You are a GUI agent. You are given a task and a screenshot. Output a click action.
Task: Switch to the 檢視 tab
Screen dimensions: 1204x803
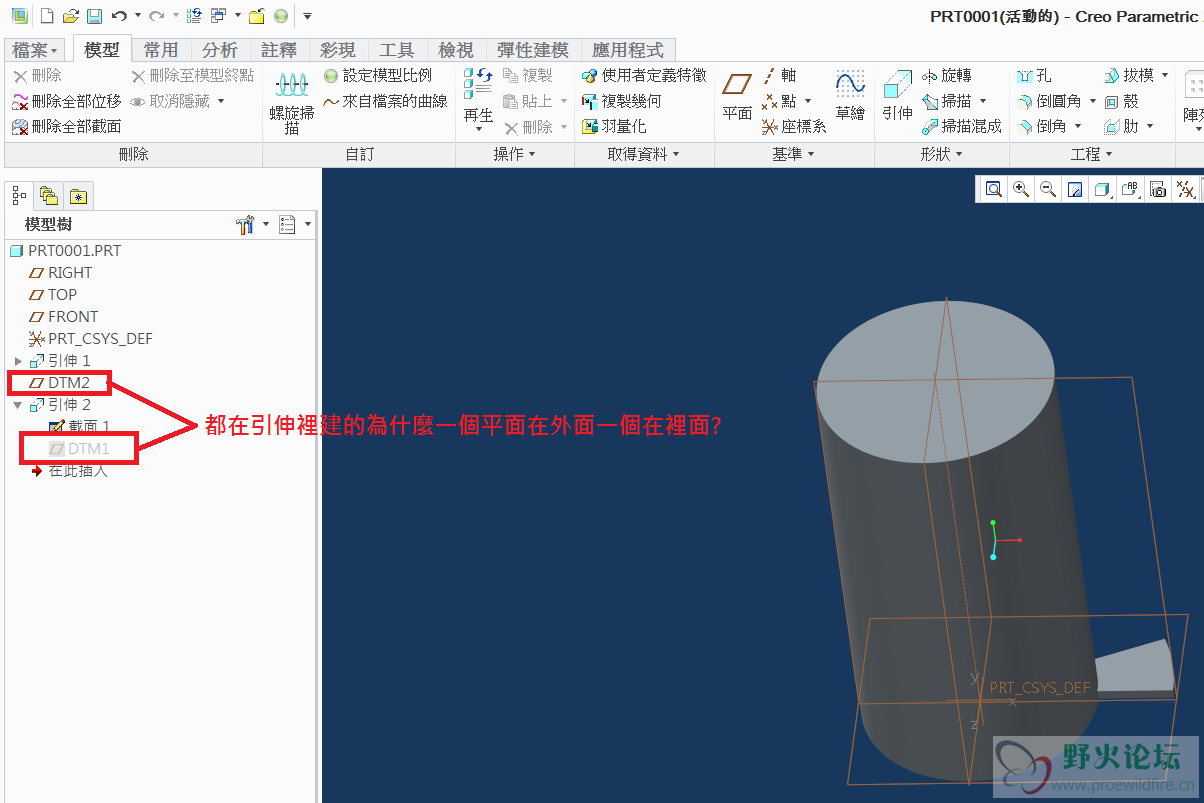point(456,50)
